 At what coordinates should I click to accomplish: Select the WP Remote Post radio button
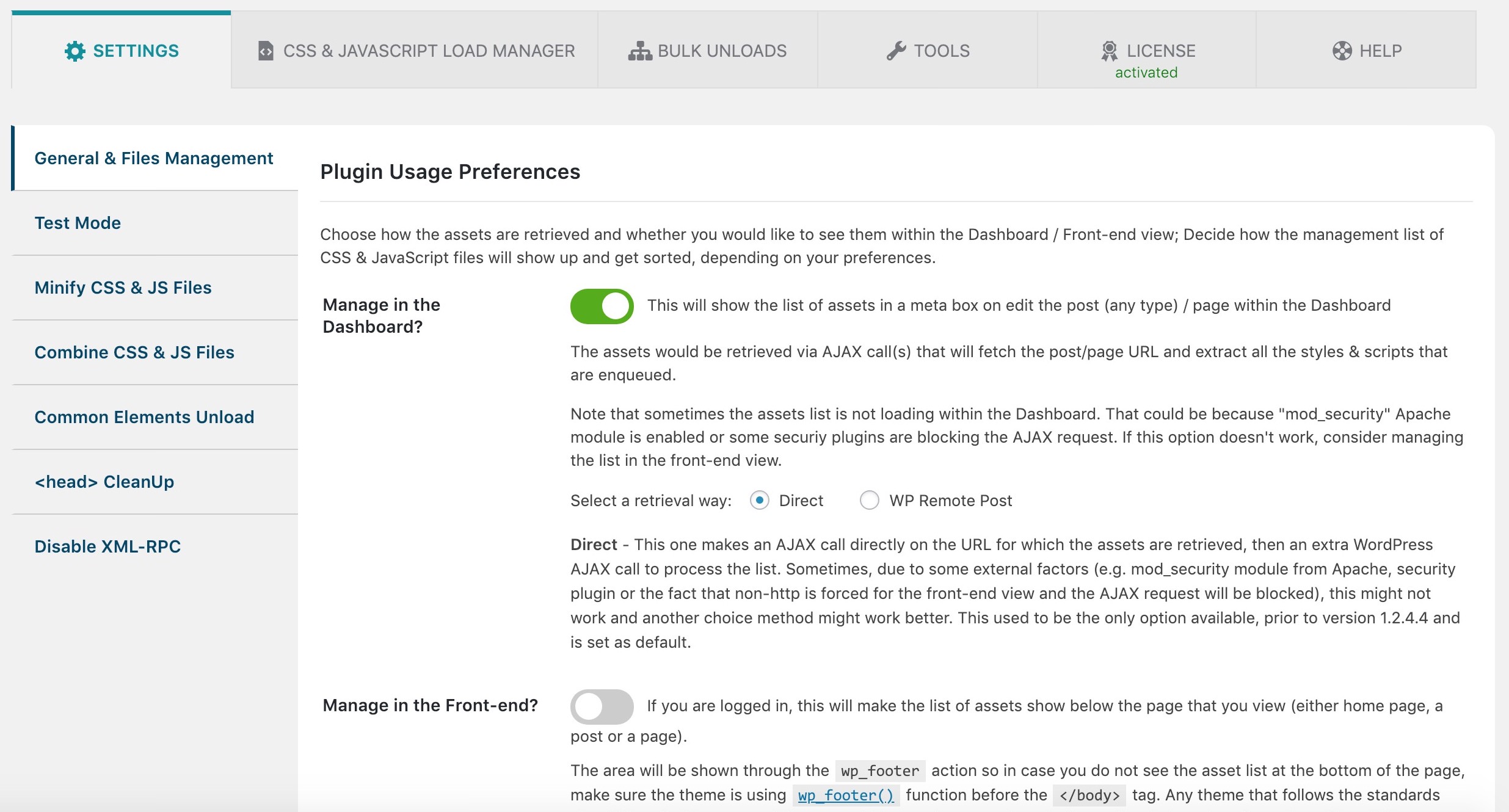[x=867, y=500]
